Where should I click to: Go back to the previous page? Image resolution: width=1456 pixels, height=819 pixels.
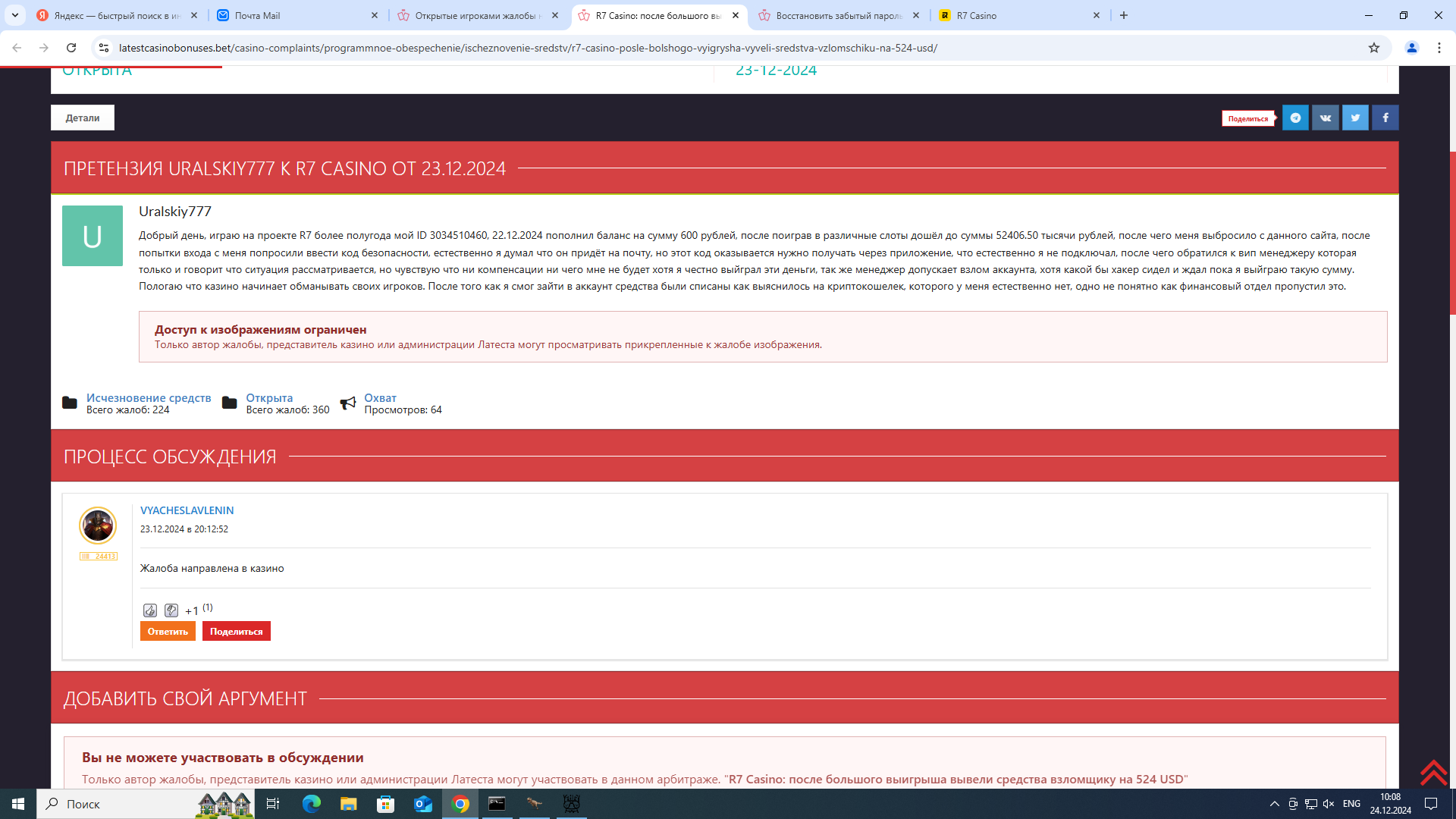17,48
